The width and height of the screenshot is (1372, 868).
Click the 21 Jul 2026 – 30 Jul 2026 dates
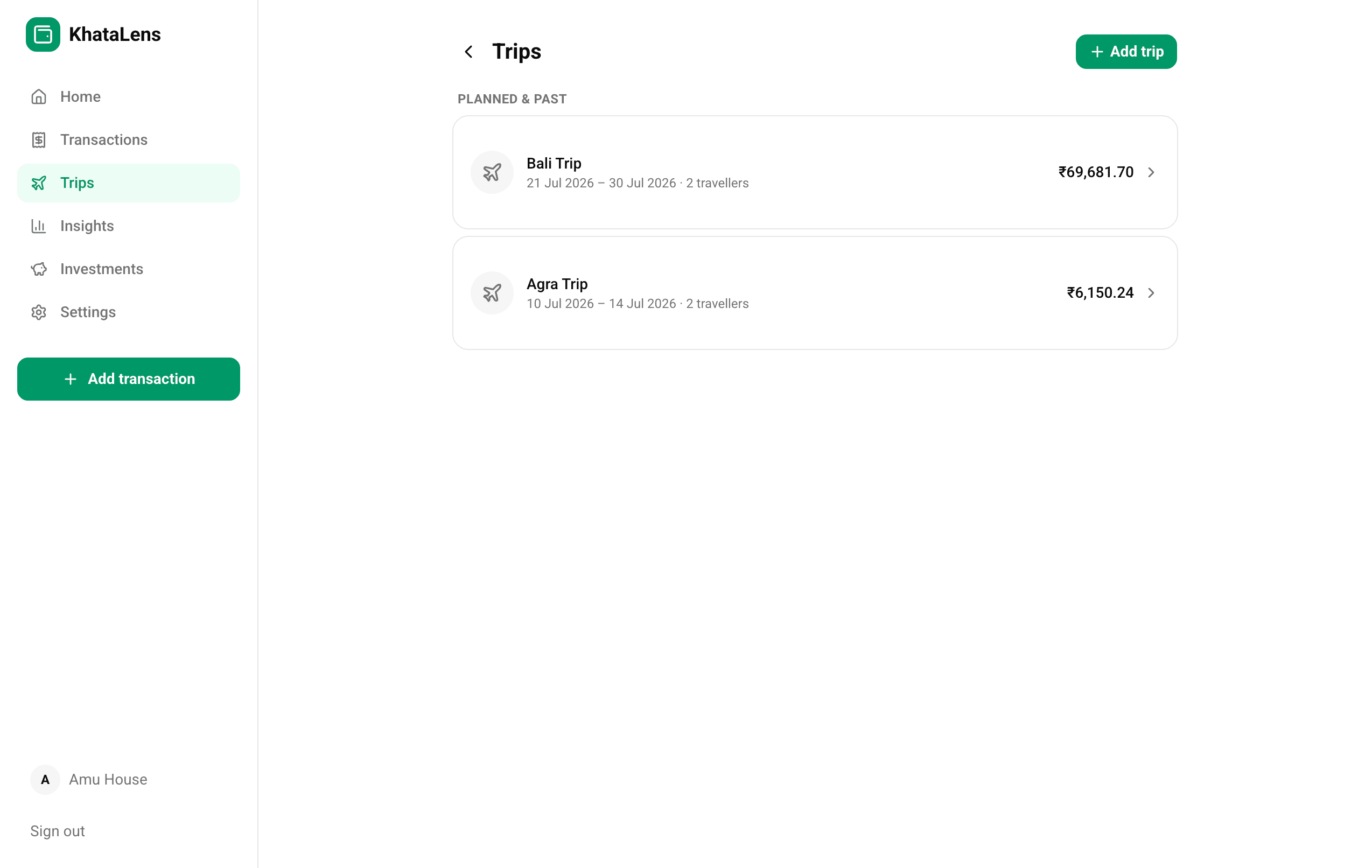pyautogui.click(x=601, y=183)
